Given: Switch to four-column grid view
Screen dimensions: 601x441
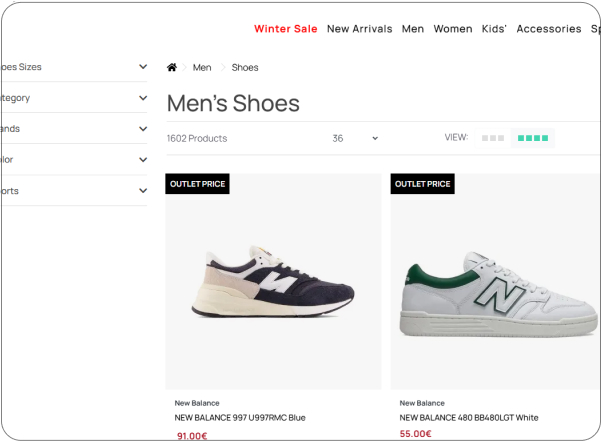Looking at the screenshot, I should (x=533, y=138).
